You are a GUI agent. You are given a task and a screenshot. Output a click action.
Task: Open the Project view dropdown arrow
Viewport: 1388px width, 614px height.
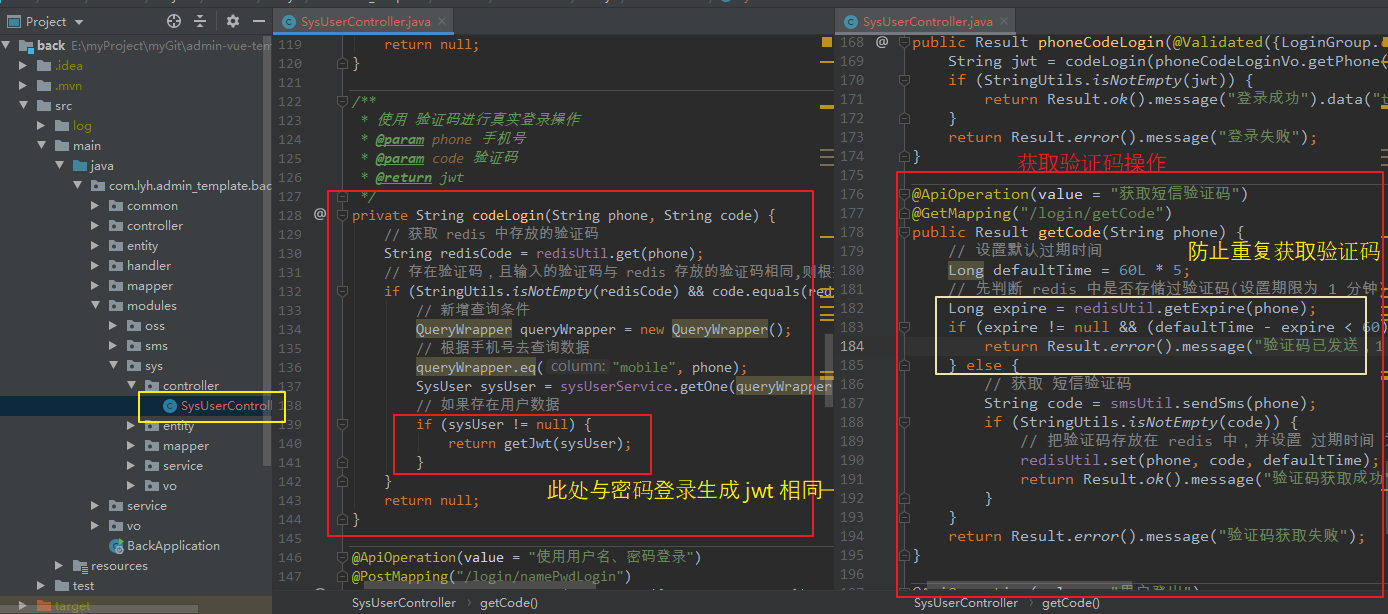point(80,22)
